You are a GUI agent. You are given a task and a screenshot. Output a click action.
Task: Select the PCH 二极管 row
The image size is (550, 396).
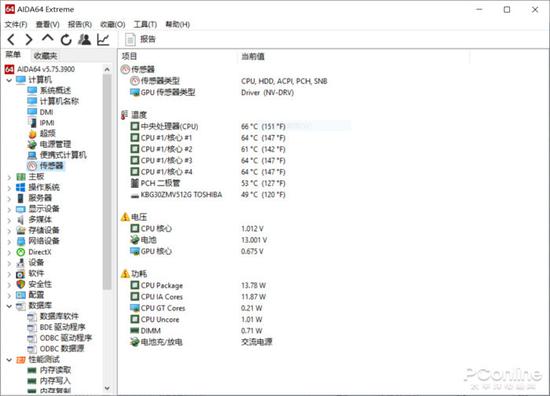[208, 183]
